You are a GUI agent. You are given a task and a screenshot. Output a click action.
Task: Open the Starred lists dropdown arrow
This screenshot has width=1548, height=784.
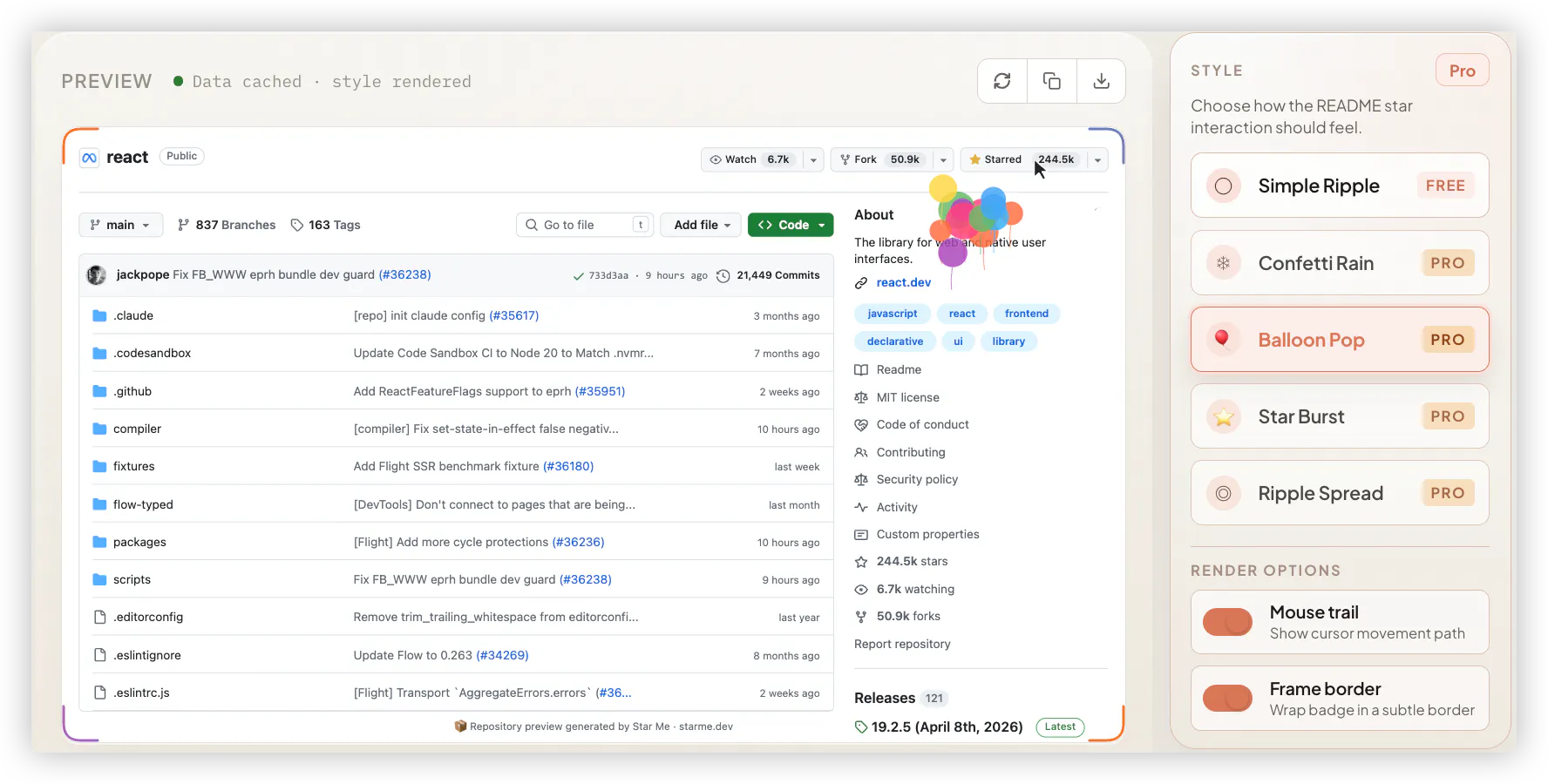1097,160
